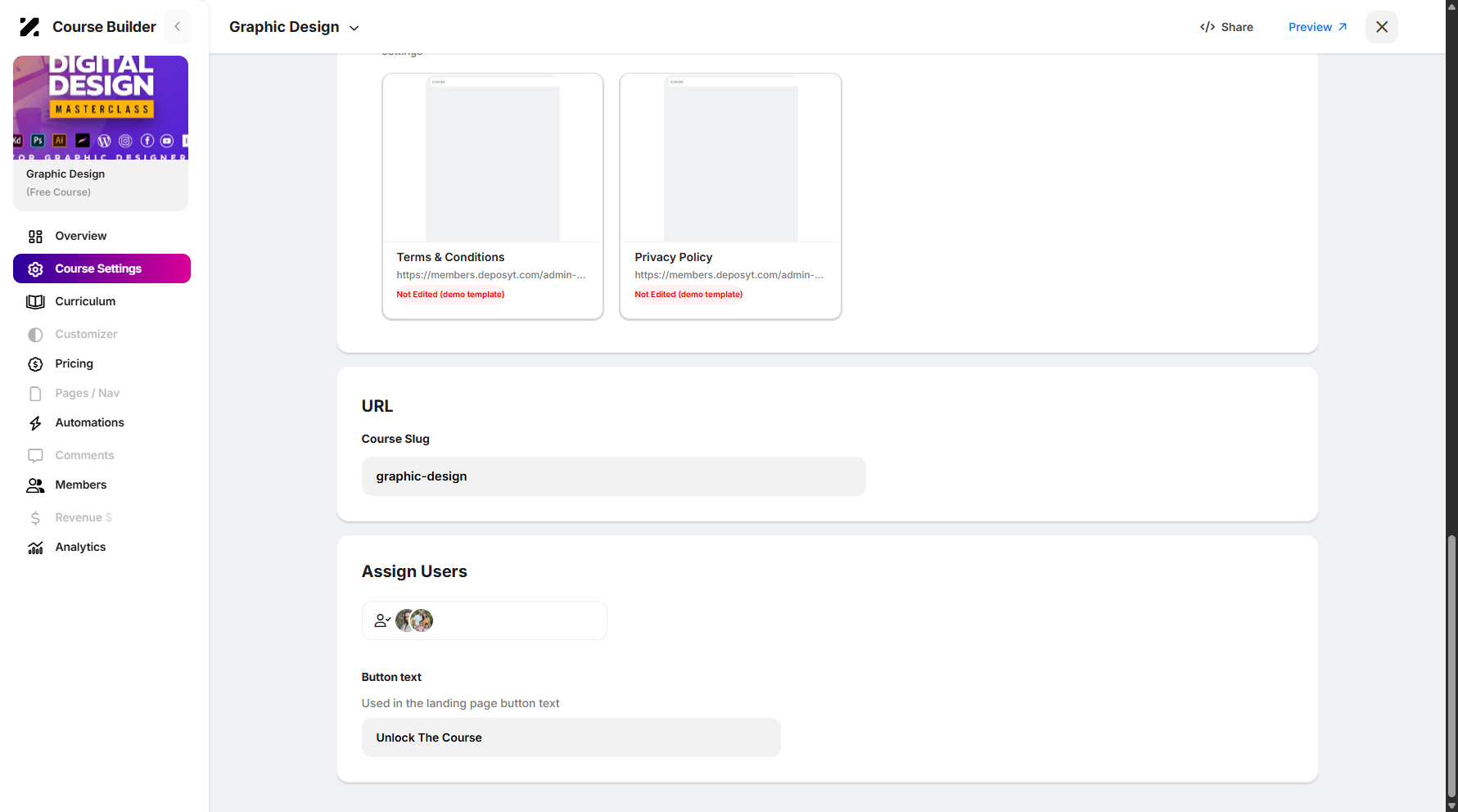
Task: Click the Overview grid icon
Action: pyautogui.click(x=35, y=237)
